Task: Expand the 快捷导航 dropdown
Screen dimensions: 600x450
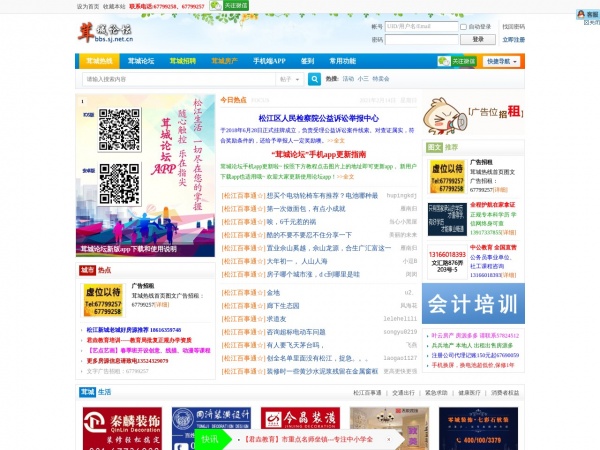Action: 499,61
